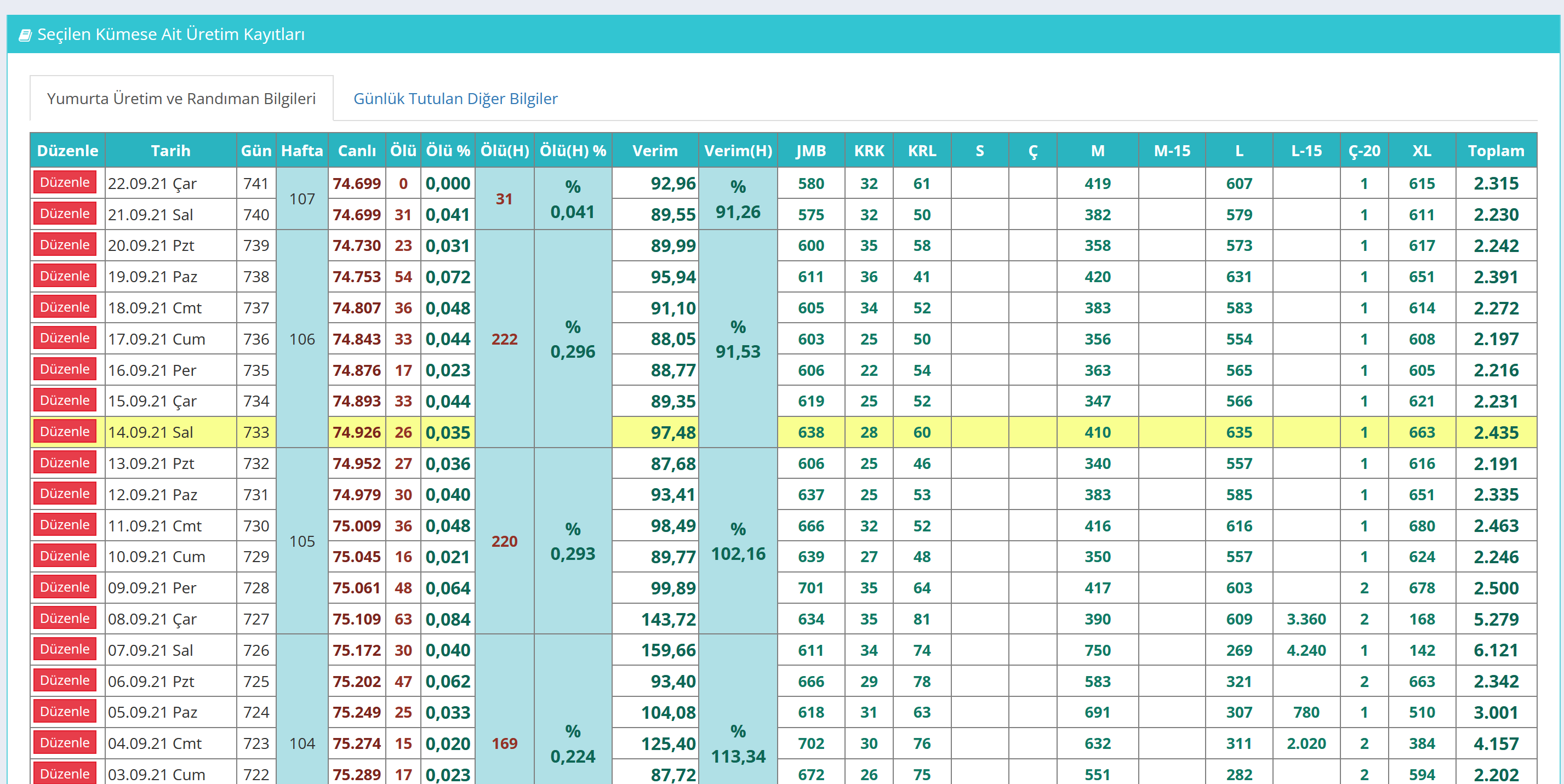
Task: Click the Verim column header
Action: tap(655, 151)
